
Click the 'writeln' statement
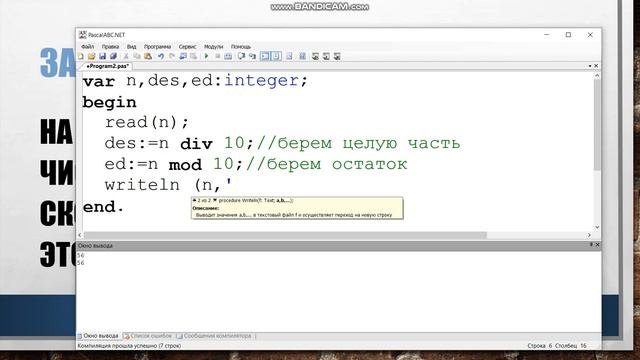(142, 185)
